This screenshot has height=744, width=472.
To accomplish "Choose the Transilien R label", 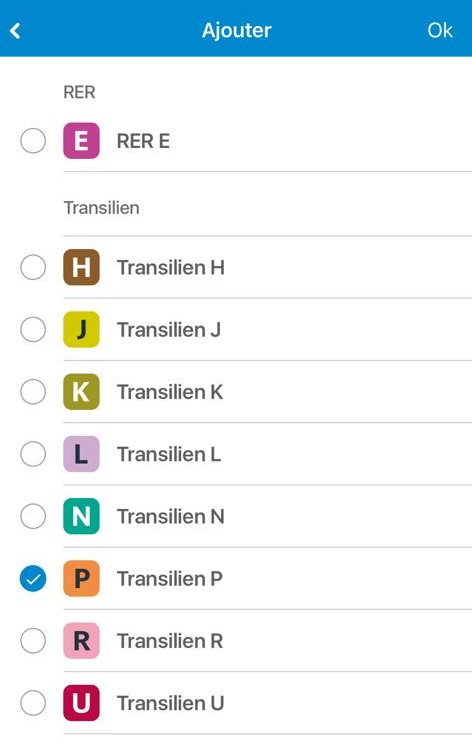I will coord(170,641).
